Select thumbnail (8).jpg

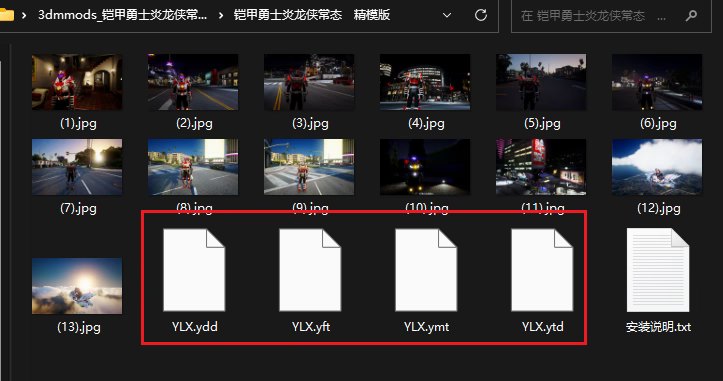pos(193,167)
